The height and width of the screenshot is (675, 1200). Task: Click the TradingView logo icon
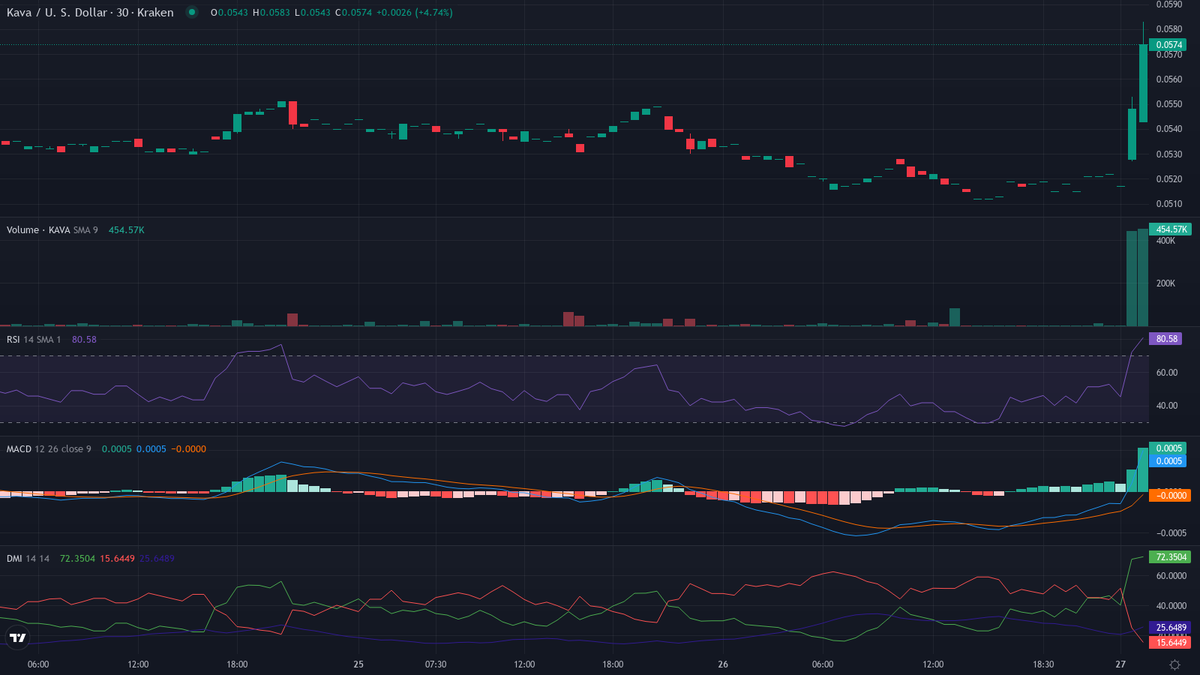click(x=18, y=638)
